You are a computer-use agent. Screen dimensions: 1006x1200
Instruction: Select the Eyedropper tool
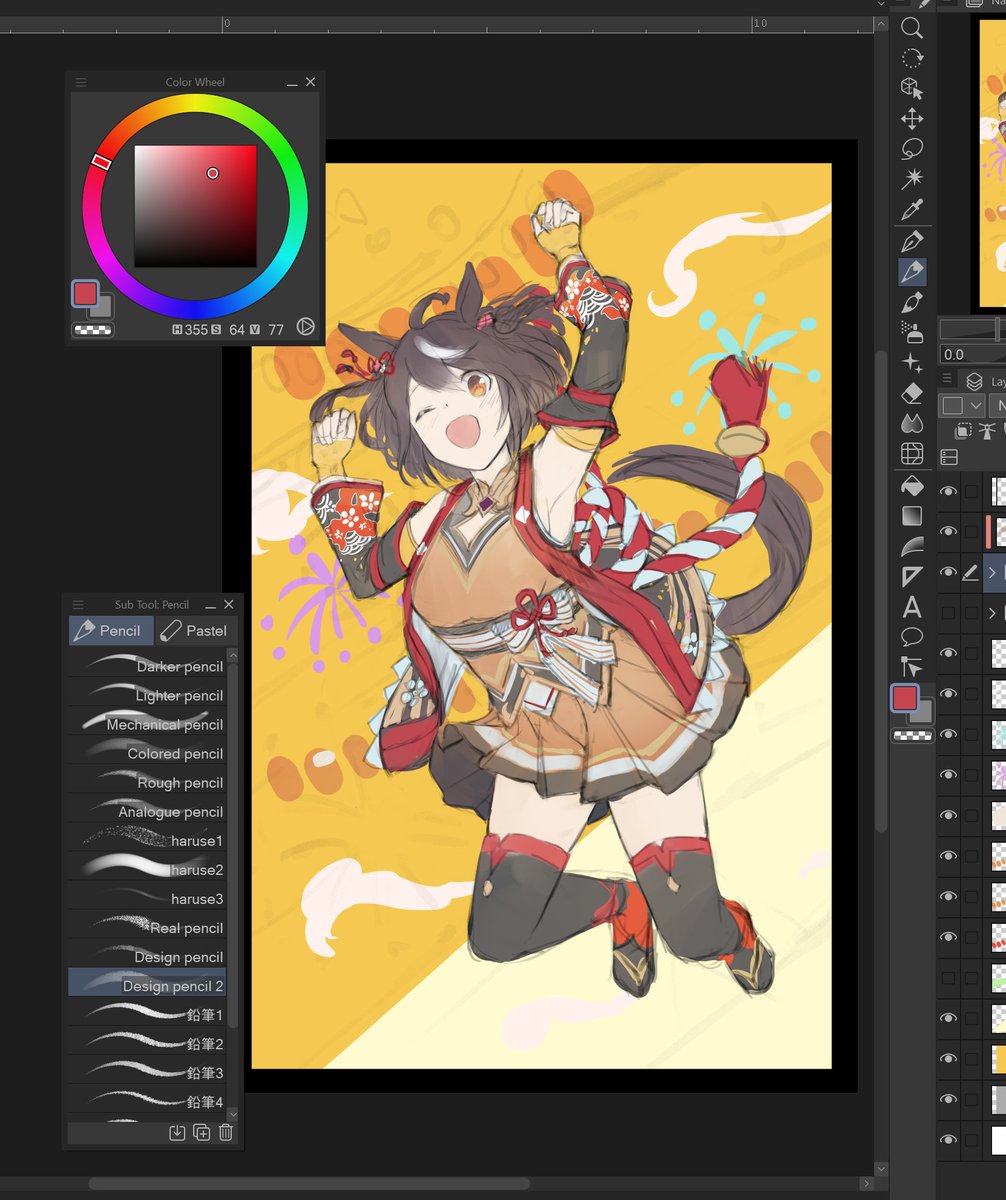[912, 210]
